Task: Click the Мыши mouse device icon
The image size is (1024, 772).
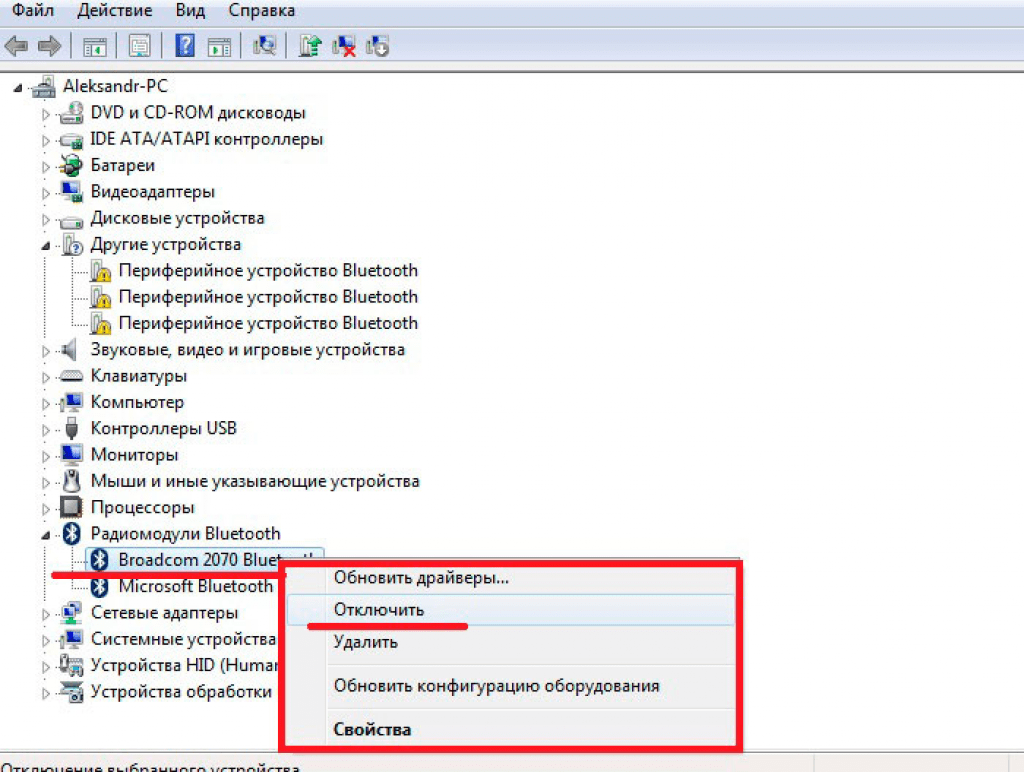Action: point(72,481)
